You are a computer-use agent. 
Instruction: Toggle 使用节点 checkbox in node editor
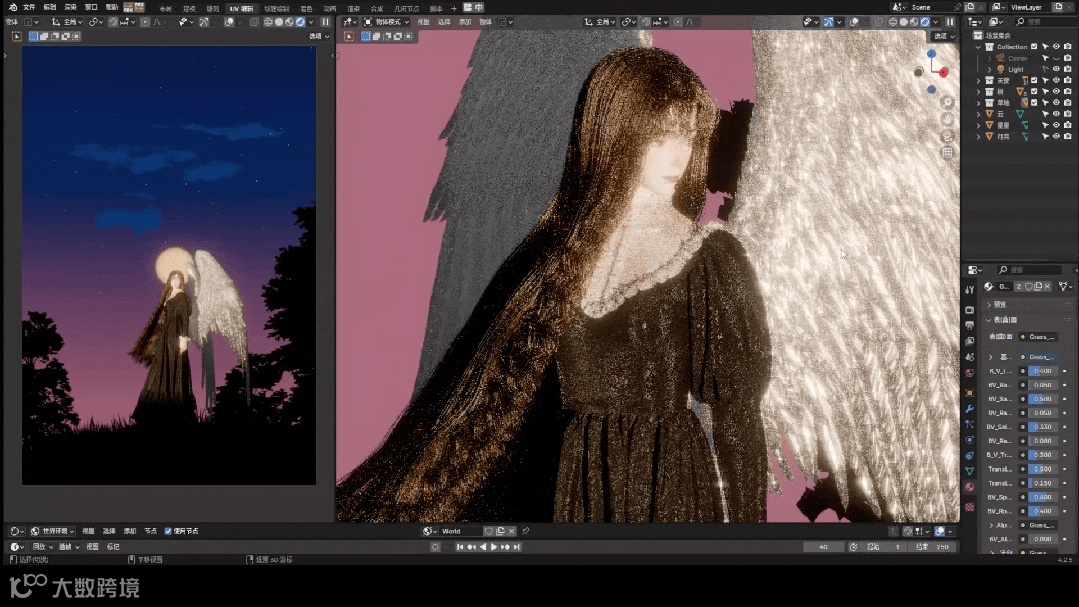coord(168,531)
